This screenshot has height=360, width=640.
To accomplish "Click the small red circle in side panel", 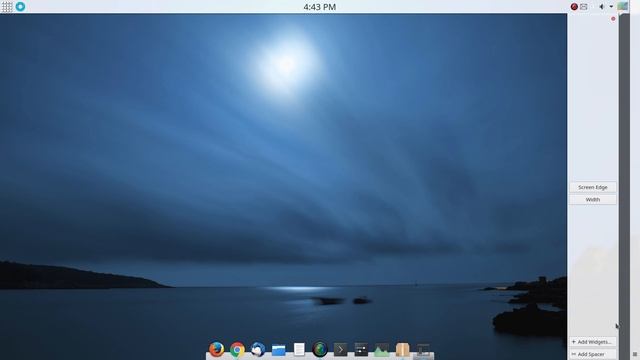I will point(613,19).
